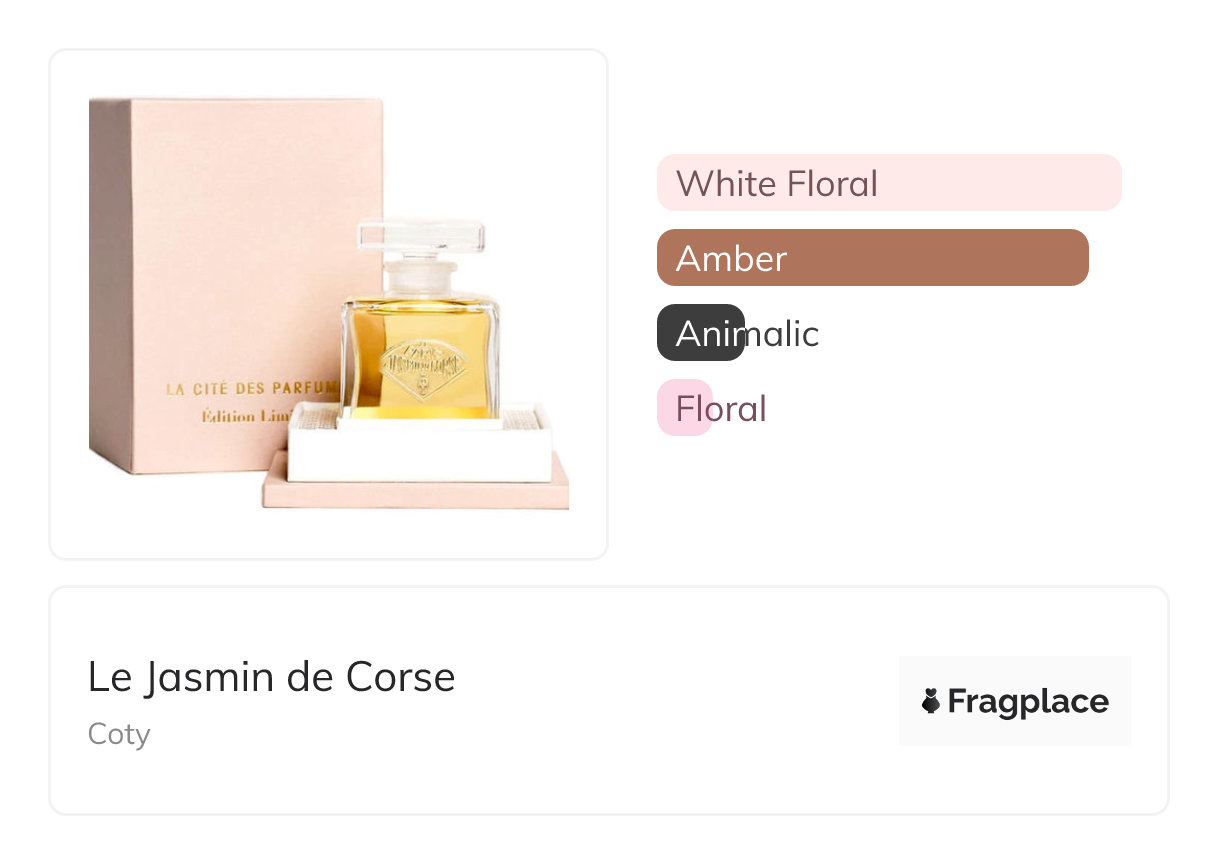Click the glass bottle stopper
Viewport: 1218px width, 864px height.
(421, 238)
